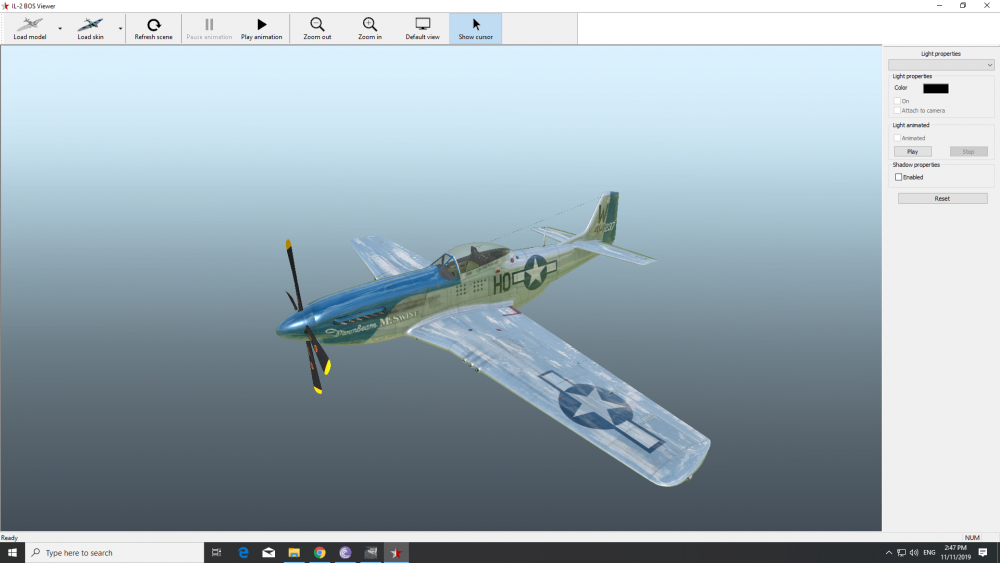Zoom out of the aircraft view

tap(317, 28)
